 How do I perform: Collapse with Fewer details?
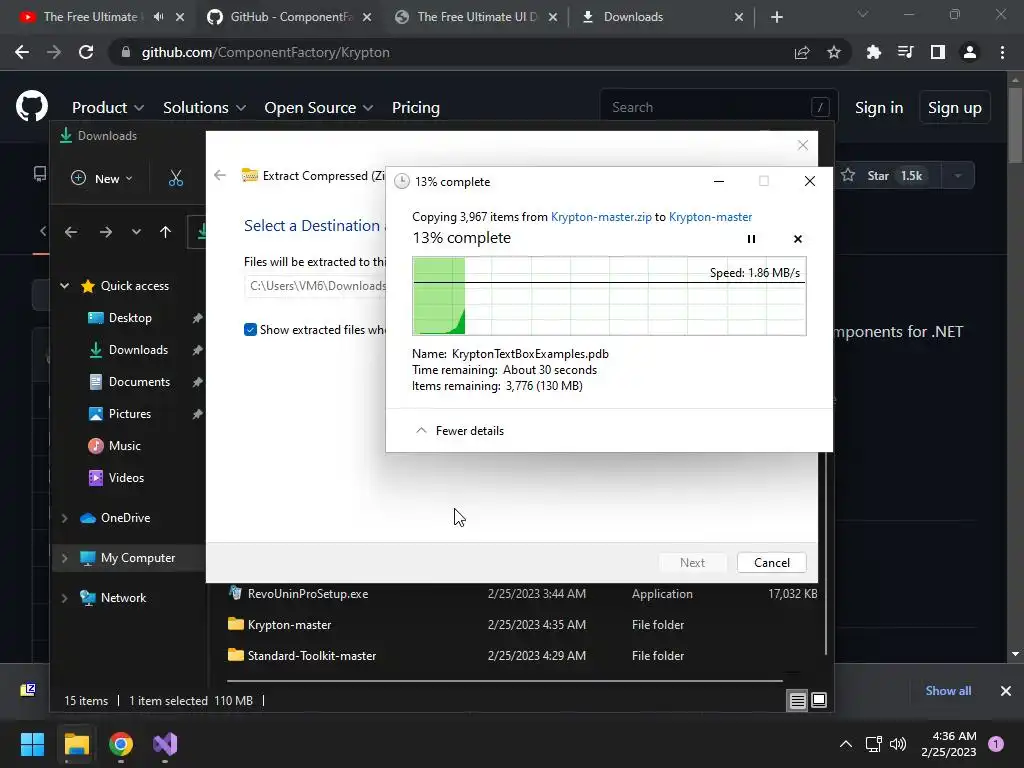point(460,431)
